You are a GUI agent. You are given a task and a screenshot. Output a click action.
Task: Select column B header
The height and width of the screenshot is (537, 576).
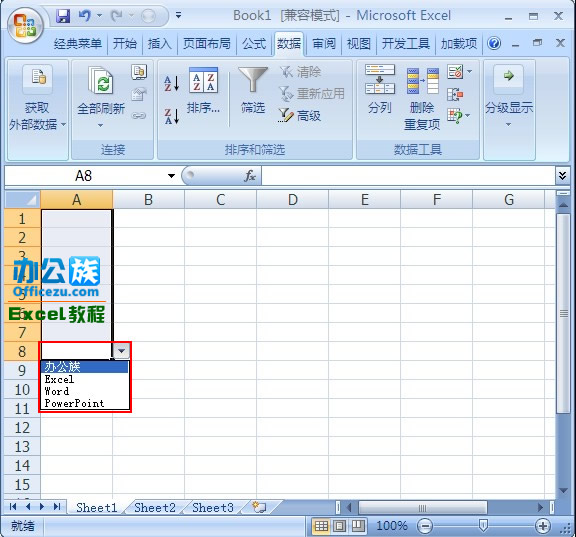pos(148,200)
